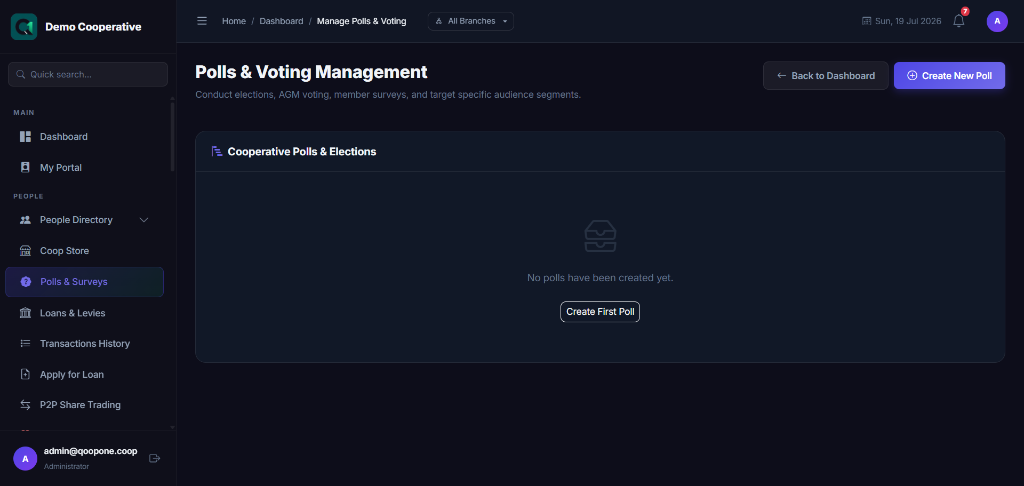Click the admin avatar circle in sidebar footer
This screenshot has width=1024, height=486.
25,459
